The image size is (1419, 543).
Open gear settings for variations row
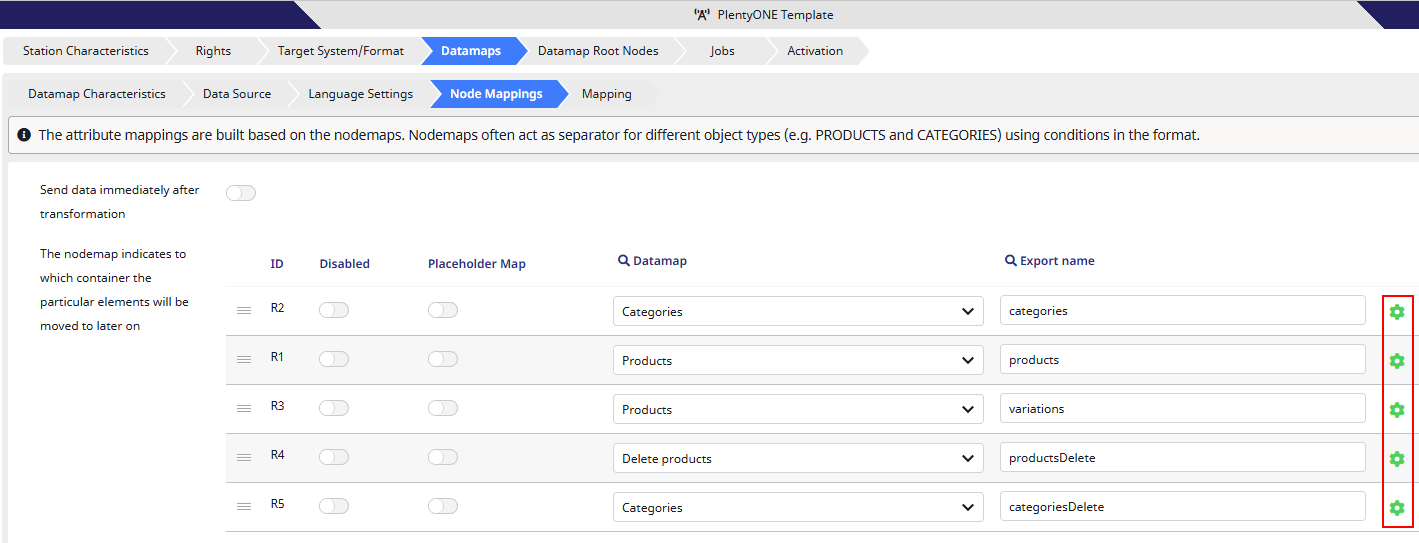(1397, 410)
